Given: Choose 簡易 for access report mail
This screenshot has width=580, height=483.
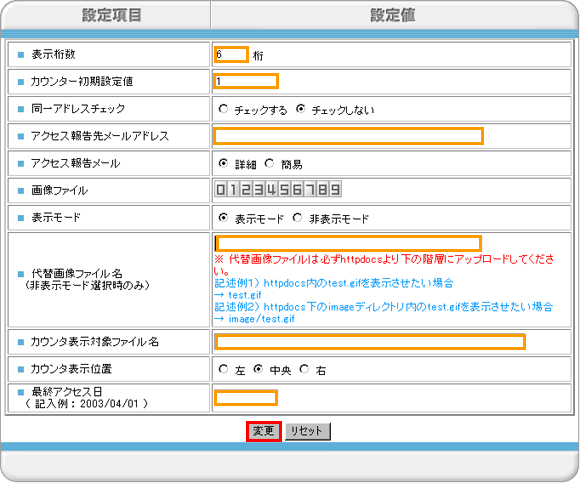Looking at the screenshot, I should click(269, 163).
